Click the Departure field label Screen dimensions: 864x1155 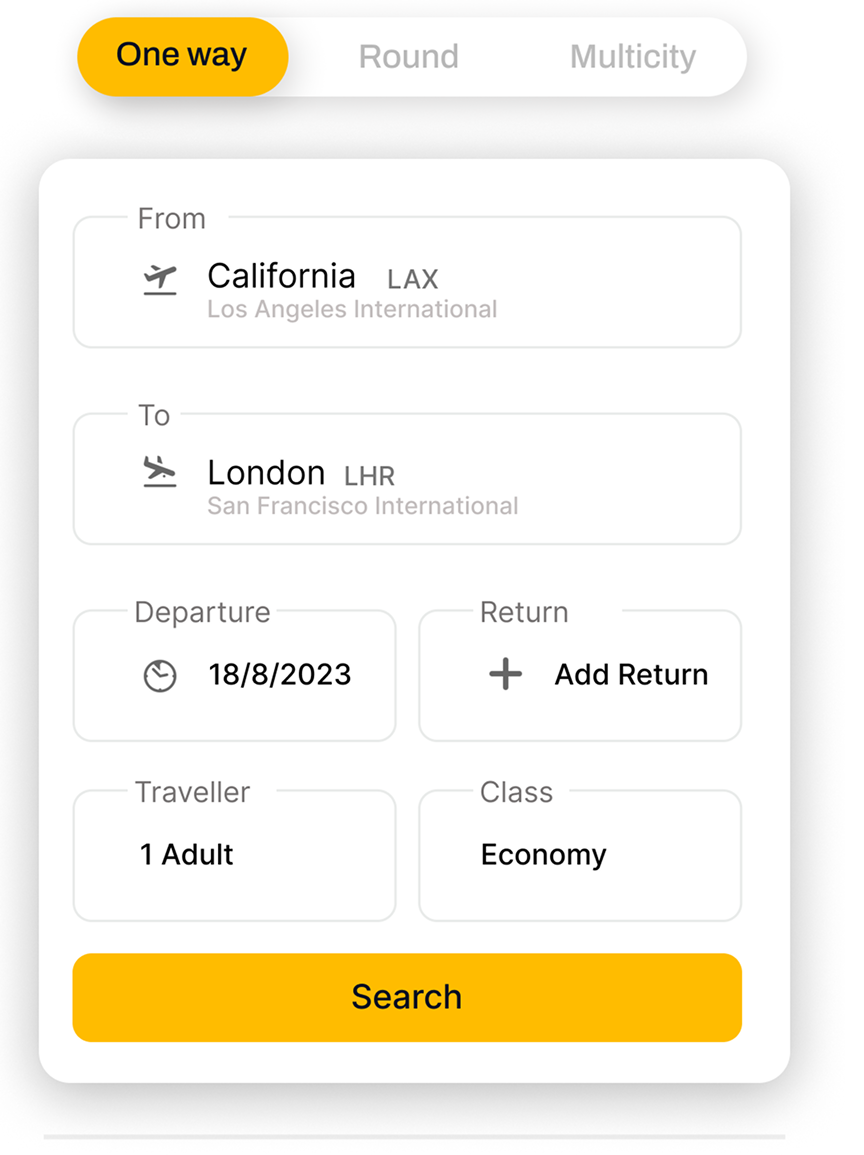(202, 612)
